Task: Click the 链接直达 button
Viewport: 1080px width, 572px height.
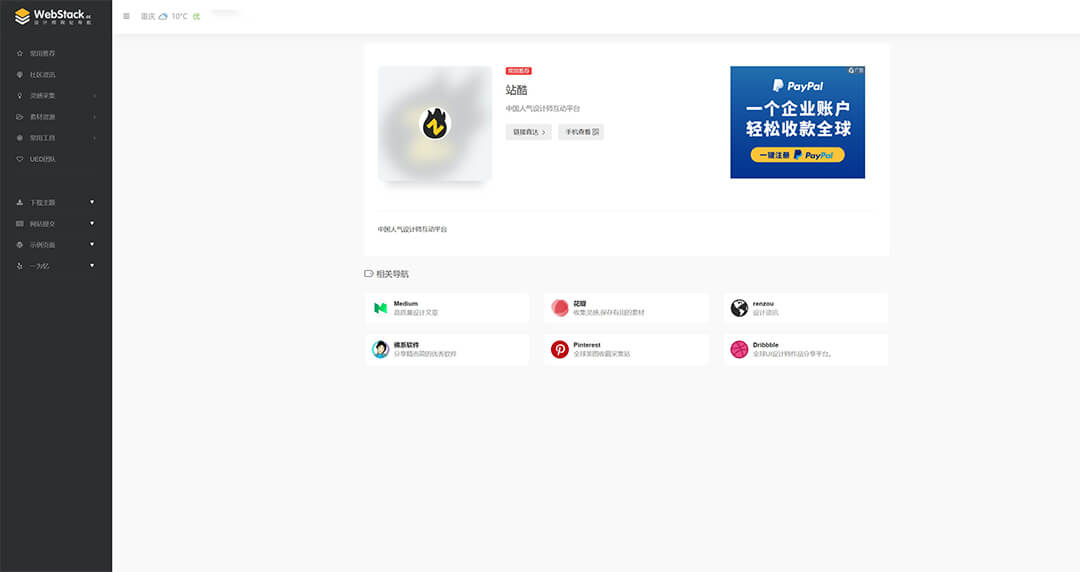Action: [x=528, y=132]
